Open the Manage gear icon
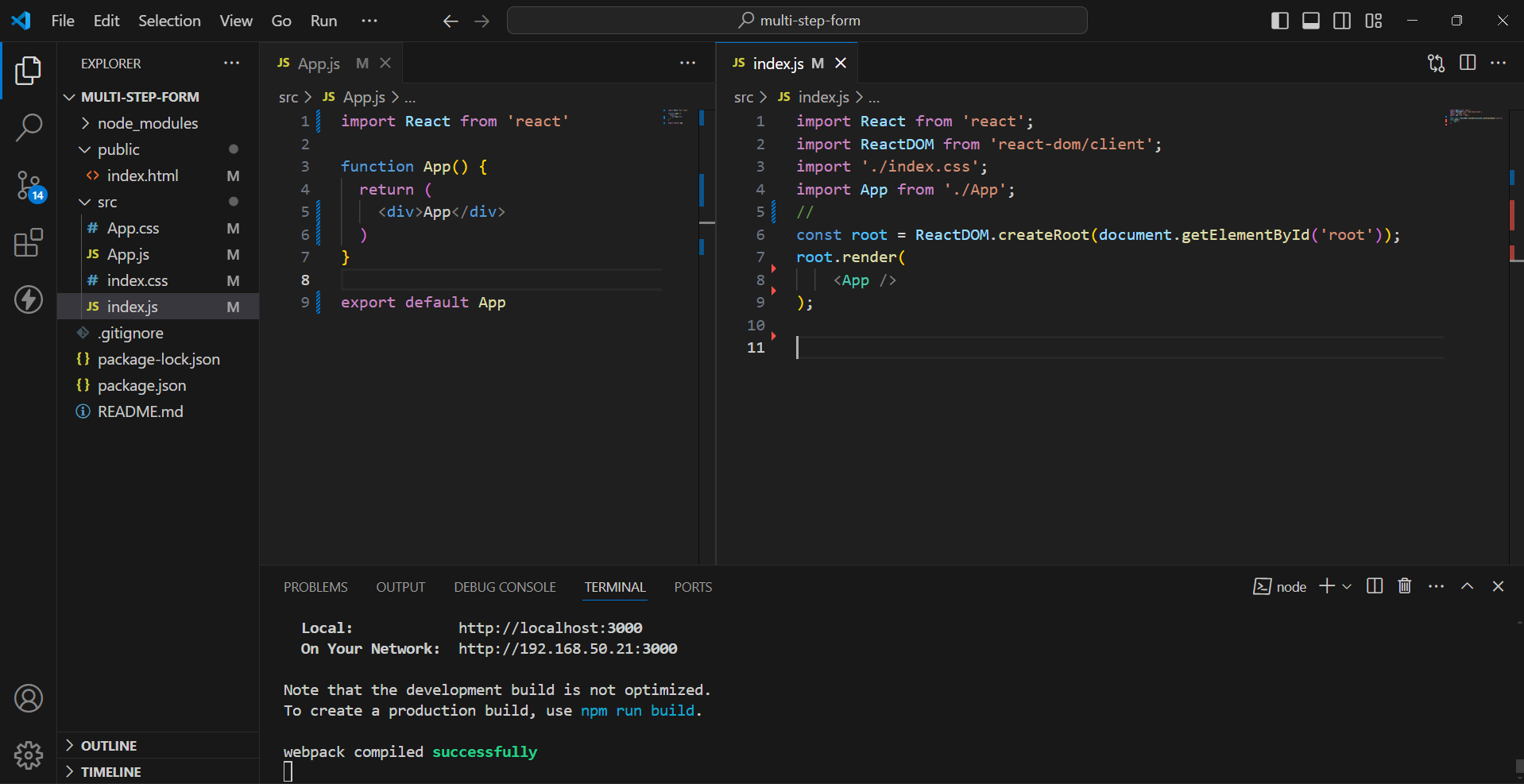Image resolution: width=1524 pixels, height=784 pixels. pyautogui.click(x=29, y=755)
